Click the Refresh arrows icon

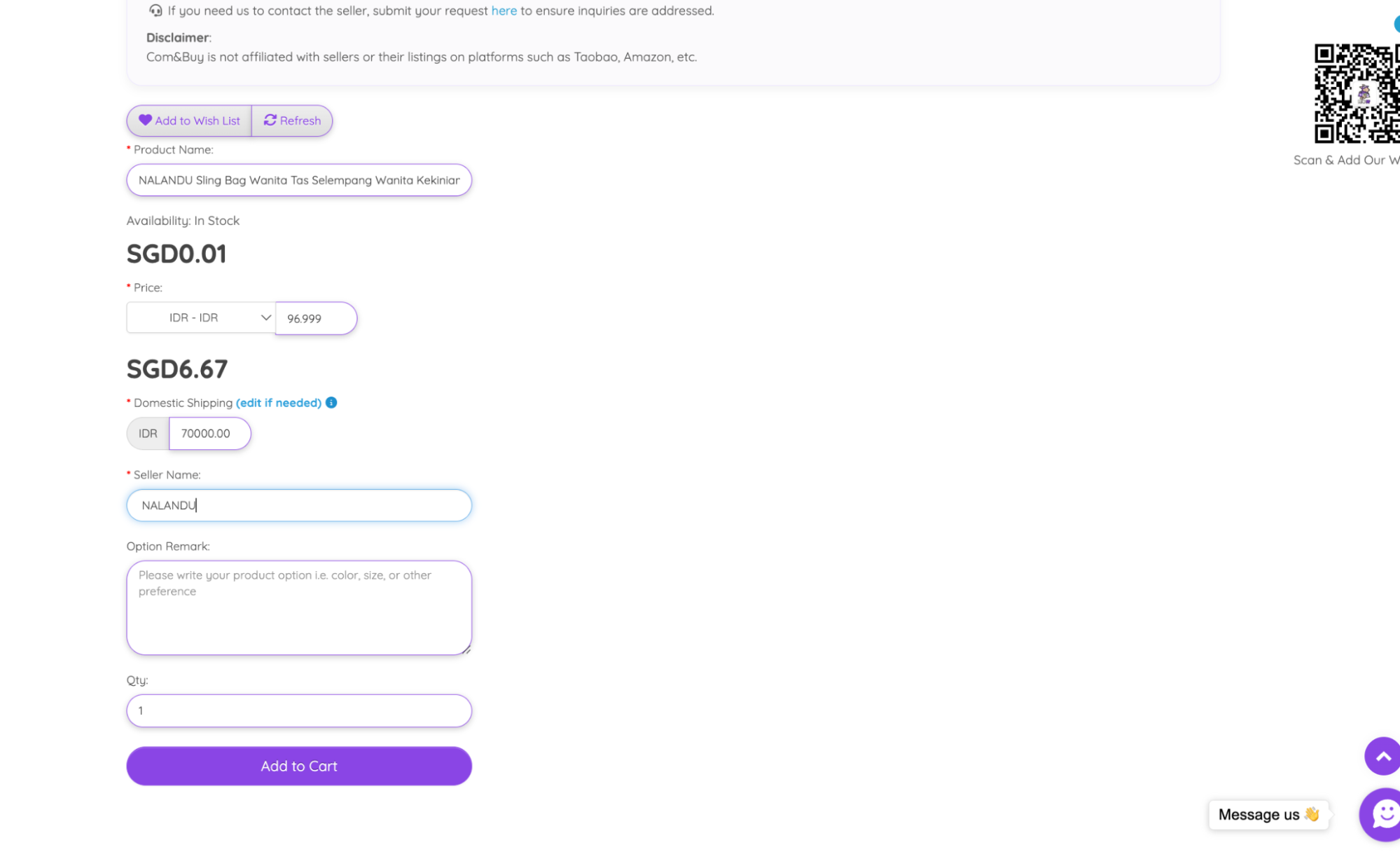click(x=270, y=120)
